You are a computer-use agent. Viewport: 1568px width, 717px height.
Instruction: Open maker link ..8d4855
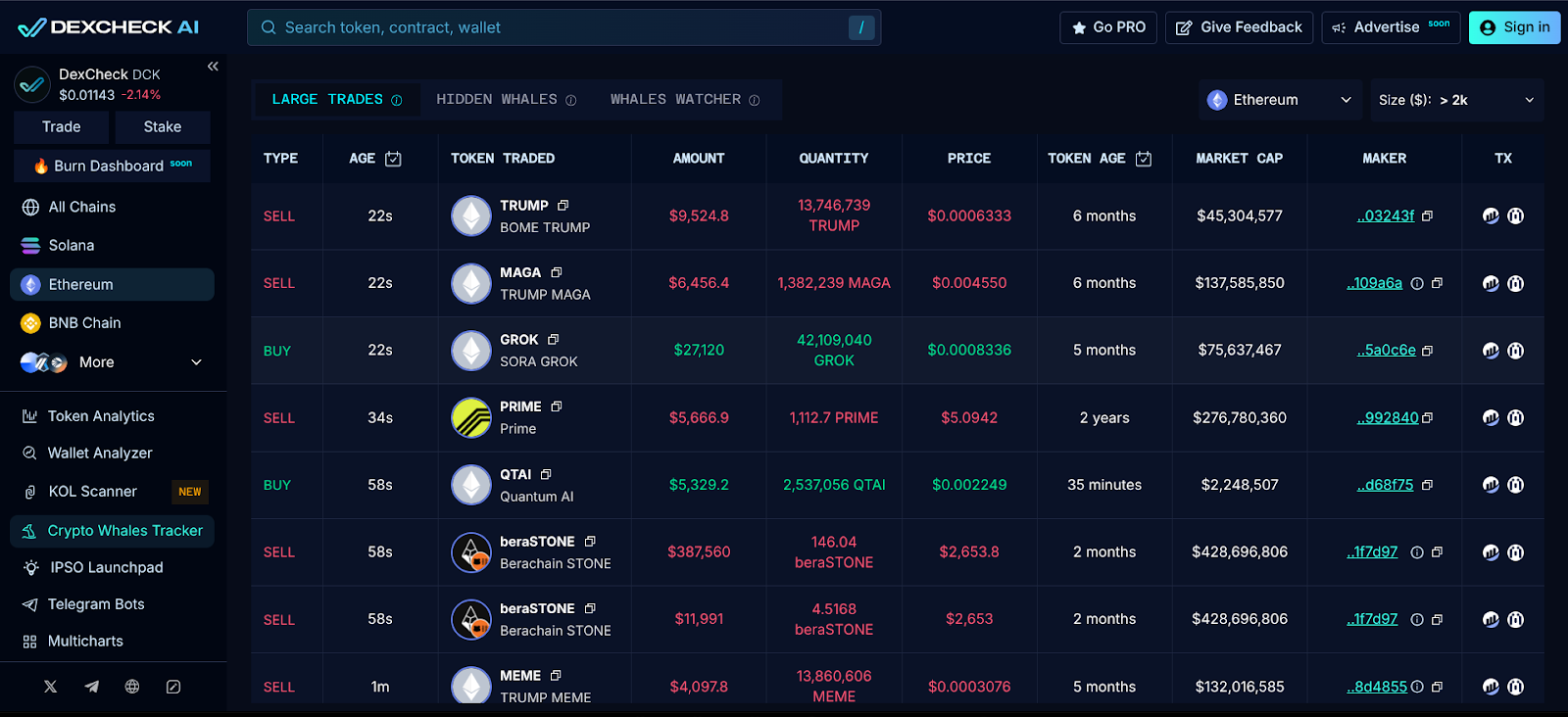[1377, 687]
